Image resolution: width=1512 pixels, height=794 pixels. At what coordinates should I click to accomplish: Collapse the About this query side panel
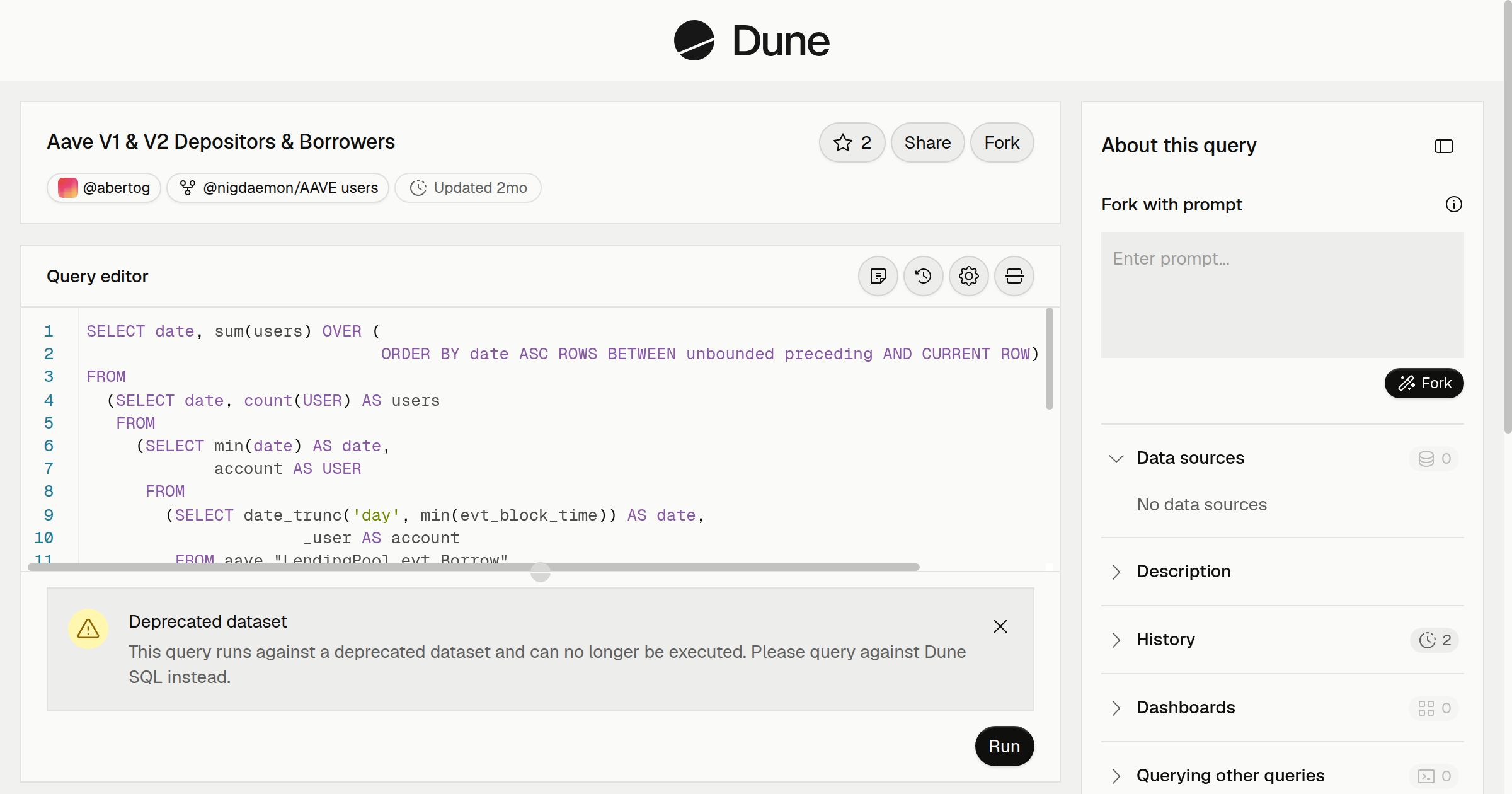(x=1443, y=146)
